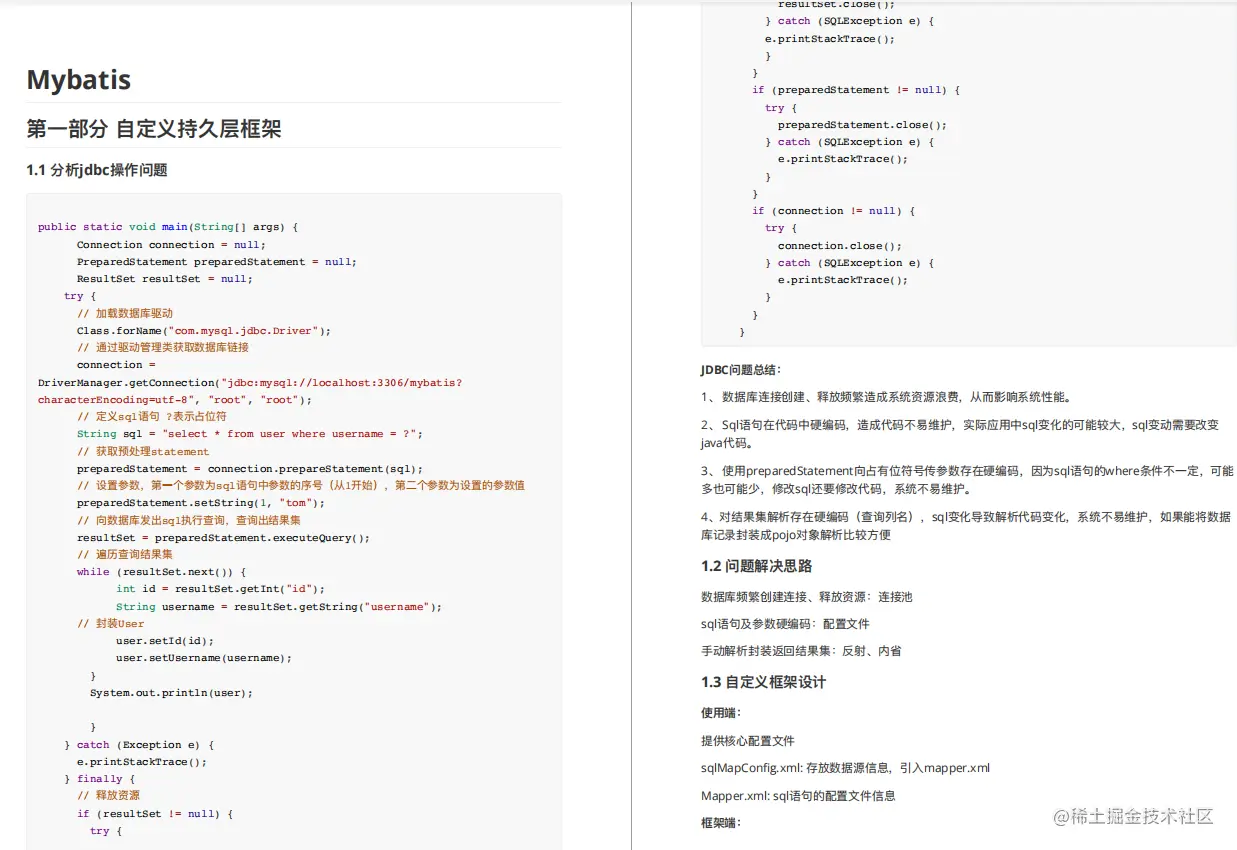Screen dimensions: 1237x850
Task: Click the '} finally {' line
Action: tap(100, 779)
